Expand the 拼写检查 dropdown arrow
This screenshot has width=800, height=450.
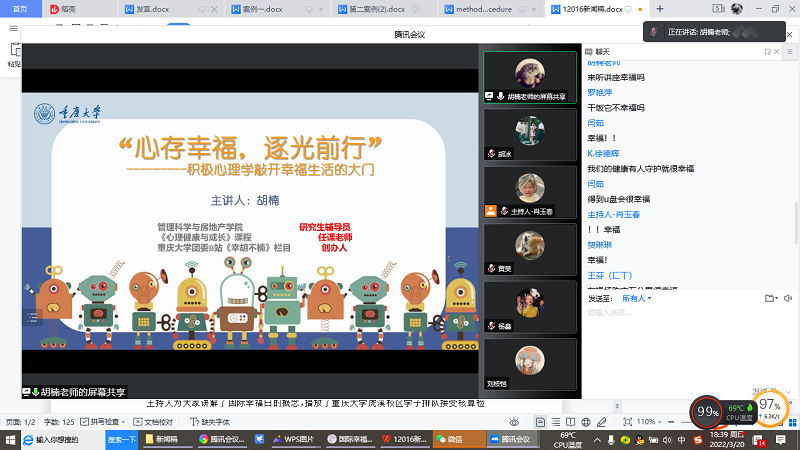click(x=123, y=422)
